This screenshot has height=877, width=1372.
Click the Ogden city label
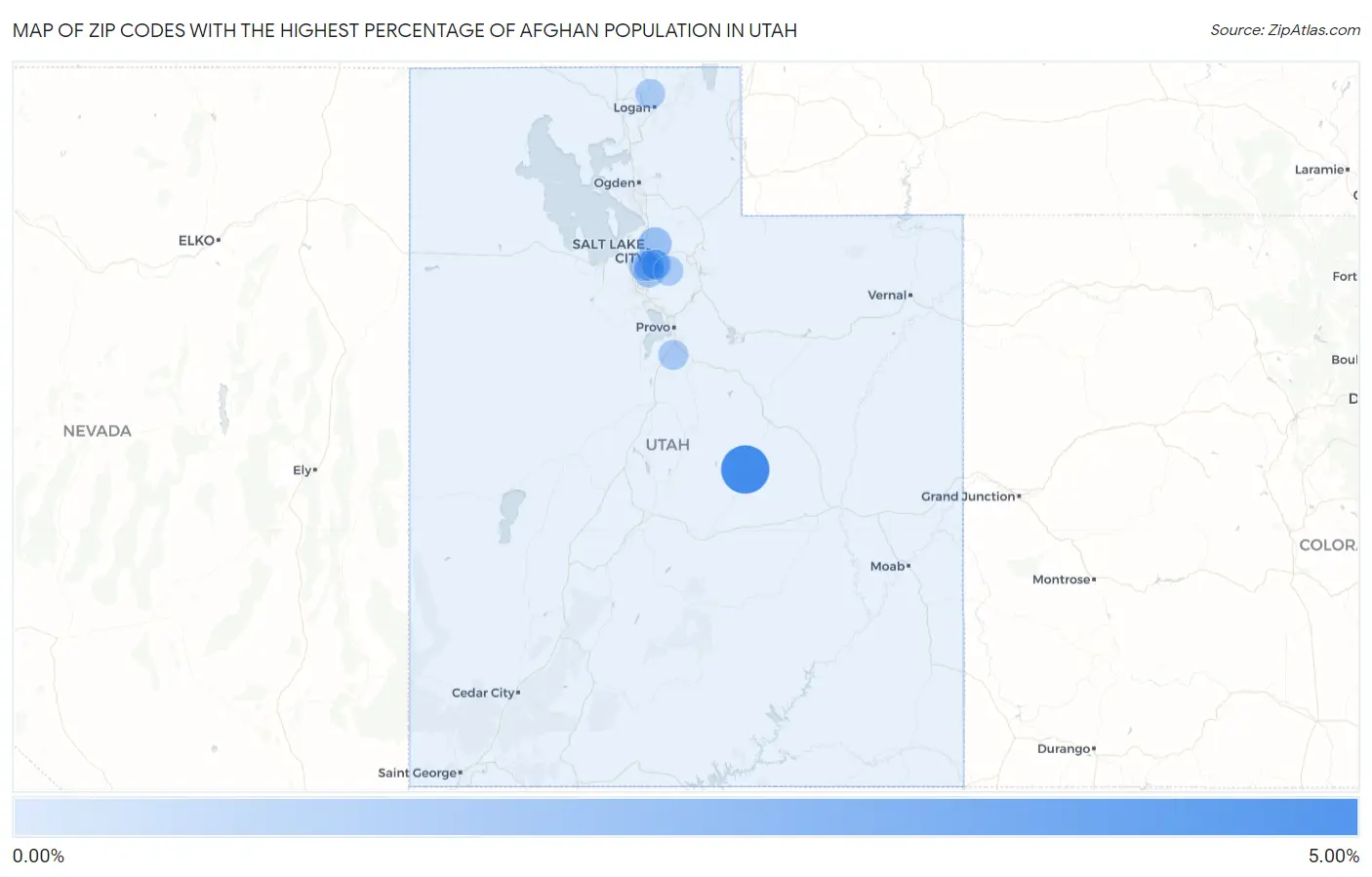[x=617, y=182]
